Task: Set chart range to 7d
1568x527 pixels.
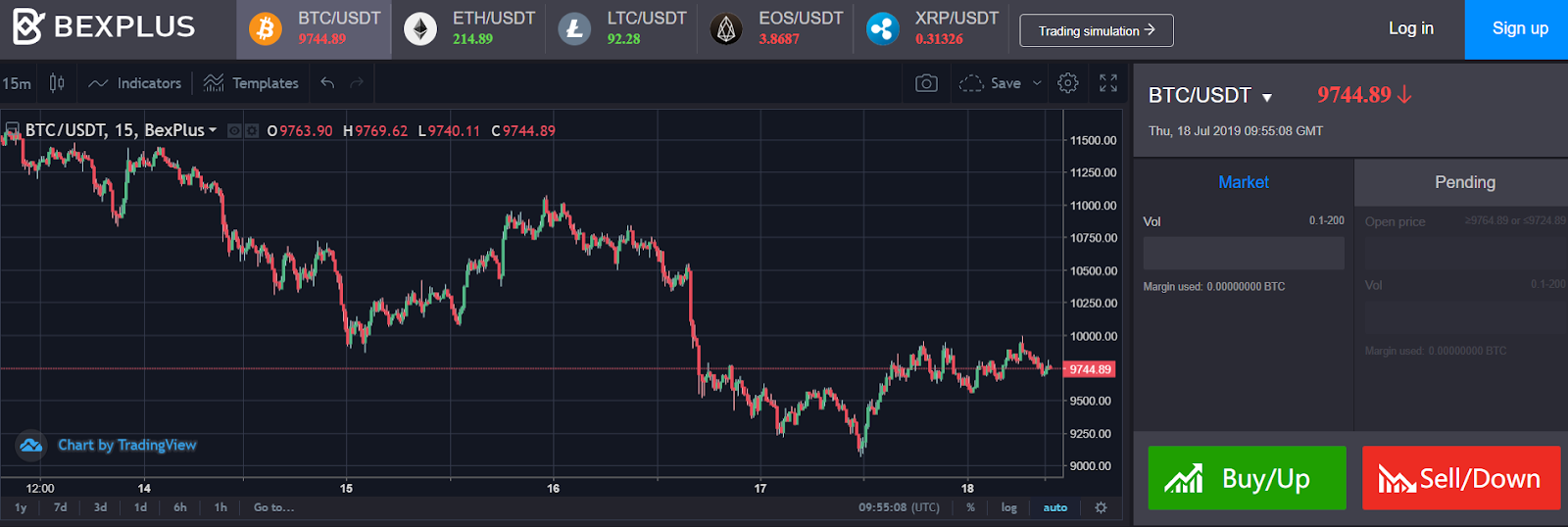Action: (61, 507)
